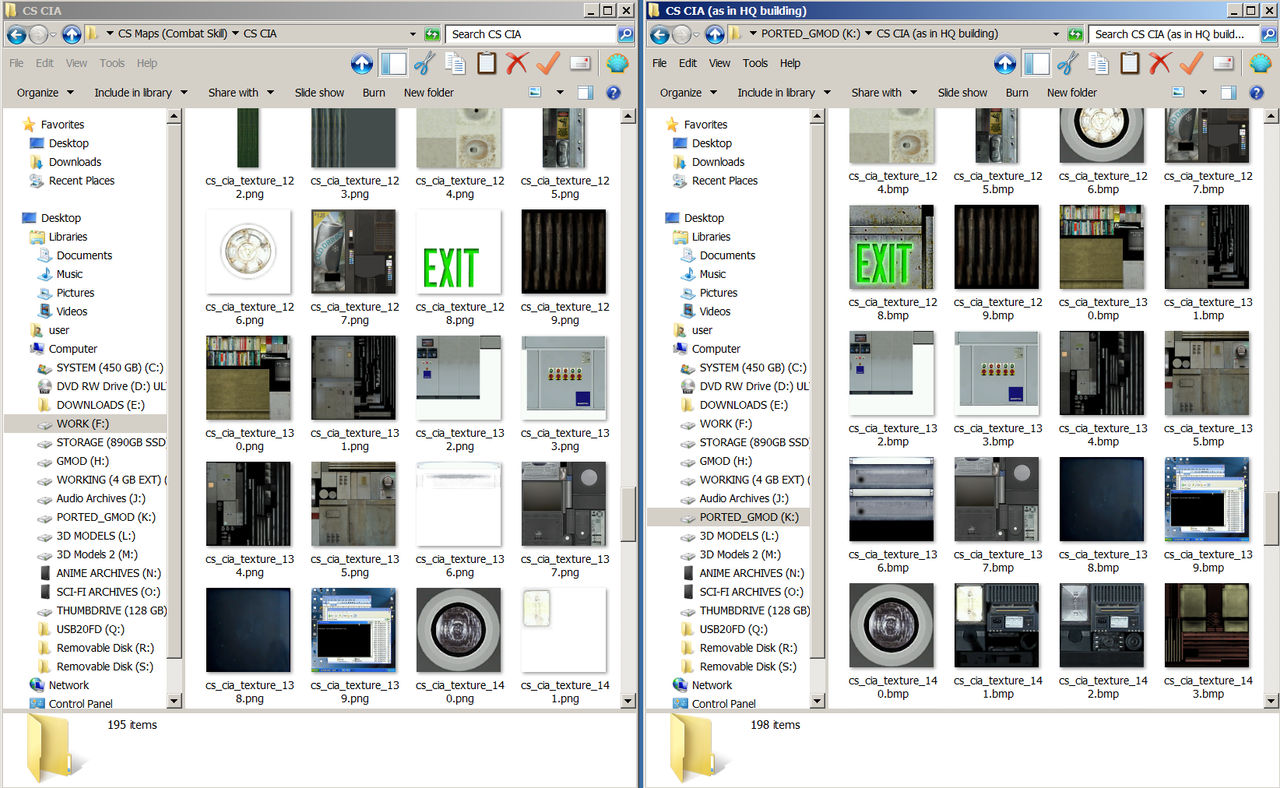
Task: Click the orange checkmark toolbar icon
Action: tap(546, 63)
